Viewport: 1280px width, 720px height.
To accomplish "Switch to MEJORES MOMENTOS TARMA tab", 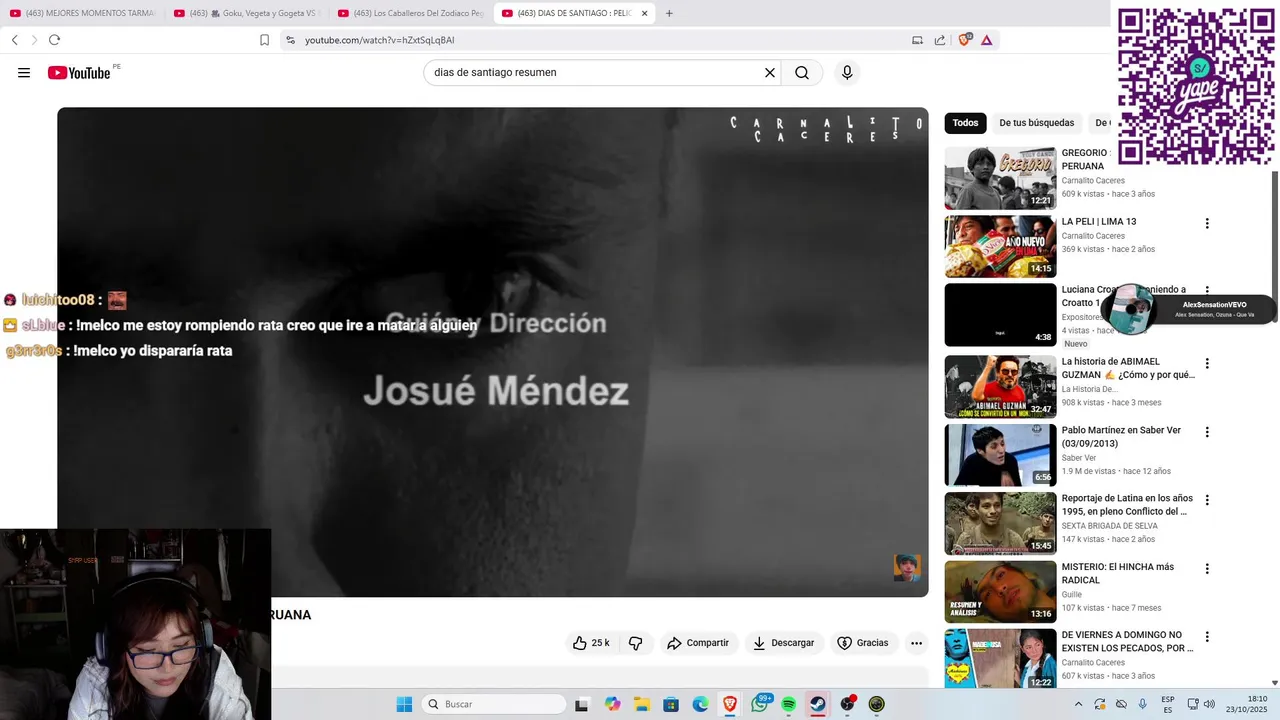I will (x=83, y=13).
